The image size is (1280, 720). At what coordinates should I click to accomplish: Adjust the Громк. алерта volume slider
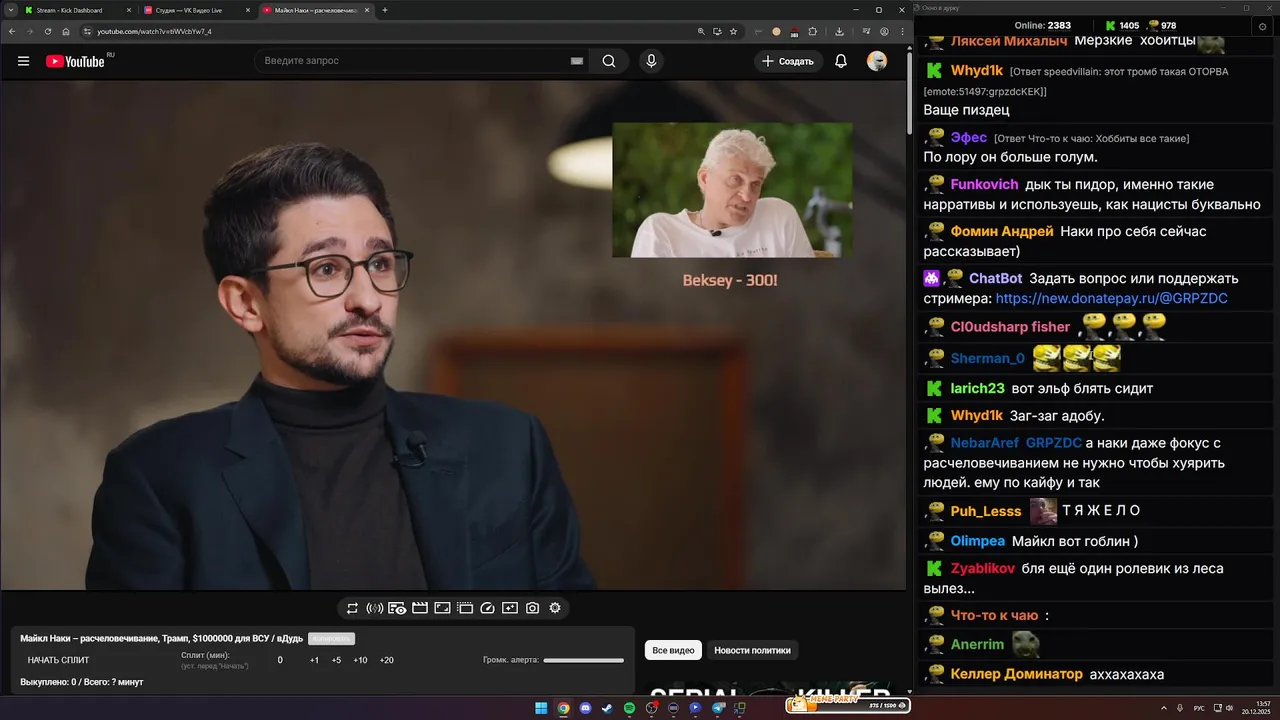click(583, 660)
